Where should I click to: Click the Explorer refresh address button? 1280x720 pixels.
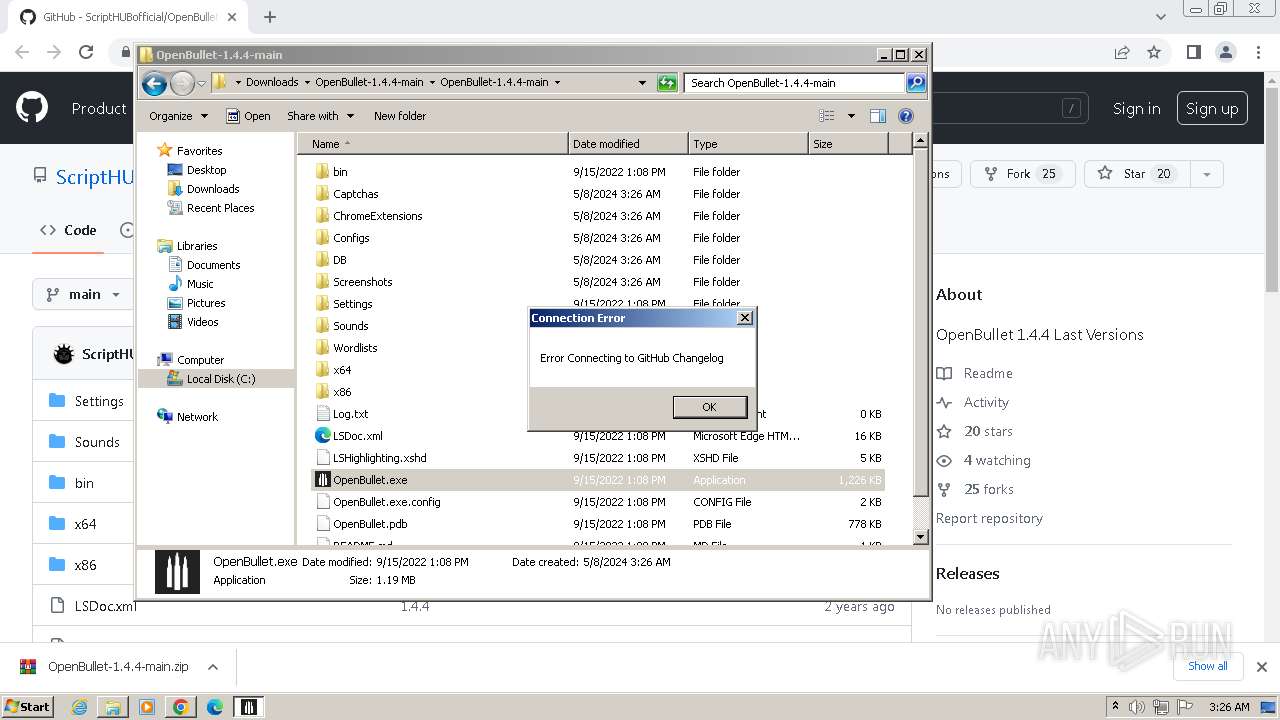[667, 83]
